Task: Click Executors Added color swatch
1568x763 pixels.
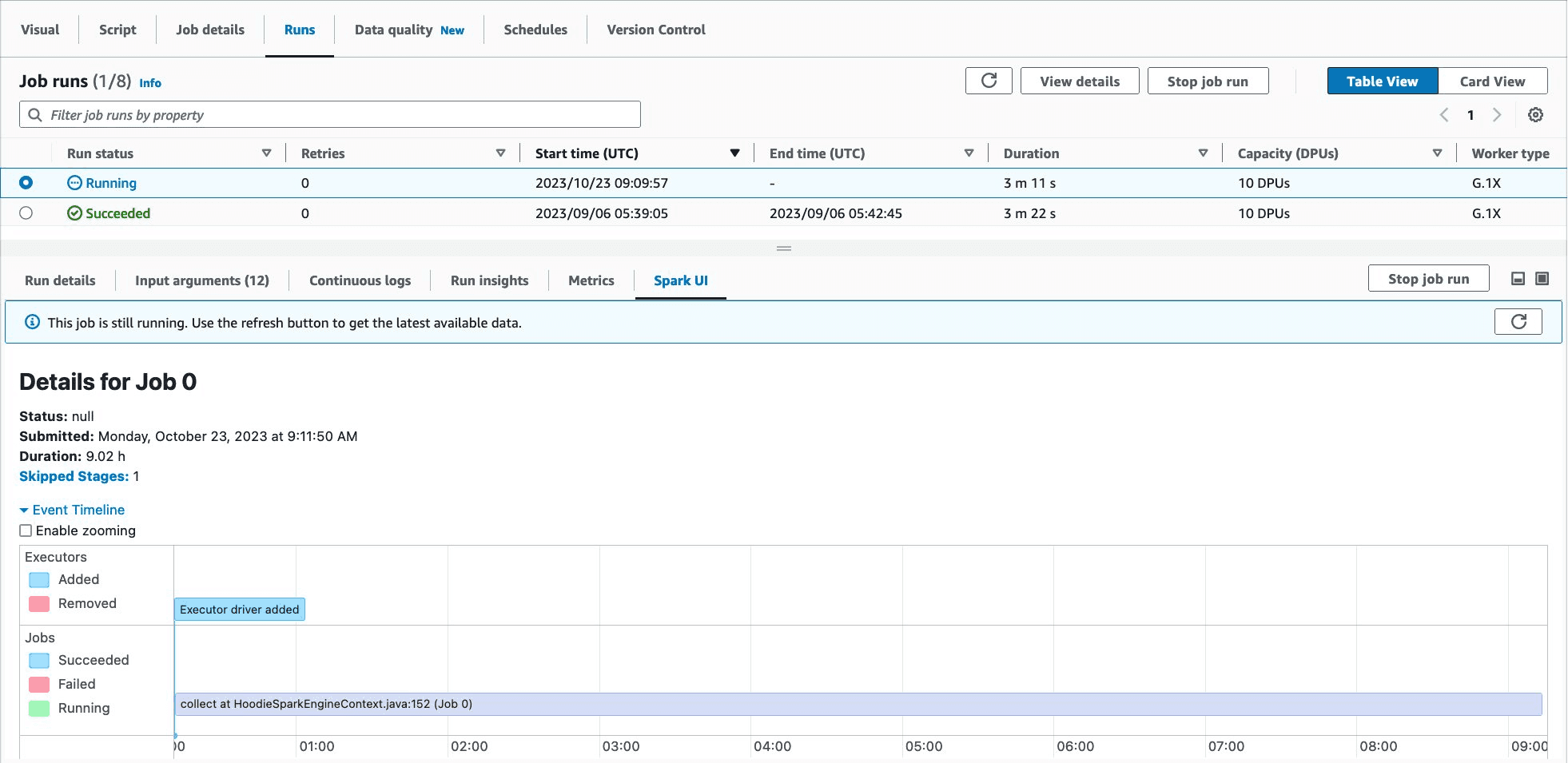Action: [x=39, y=580]
